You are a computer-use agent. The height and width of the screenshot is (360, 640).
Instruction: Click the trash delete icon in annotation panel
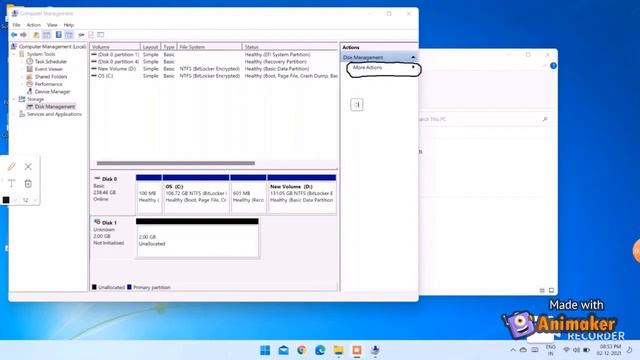coord(28,184)
